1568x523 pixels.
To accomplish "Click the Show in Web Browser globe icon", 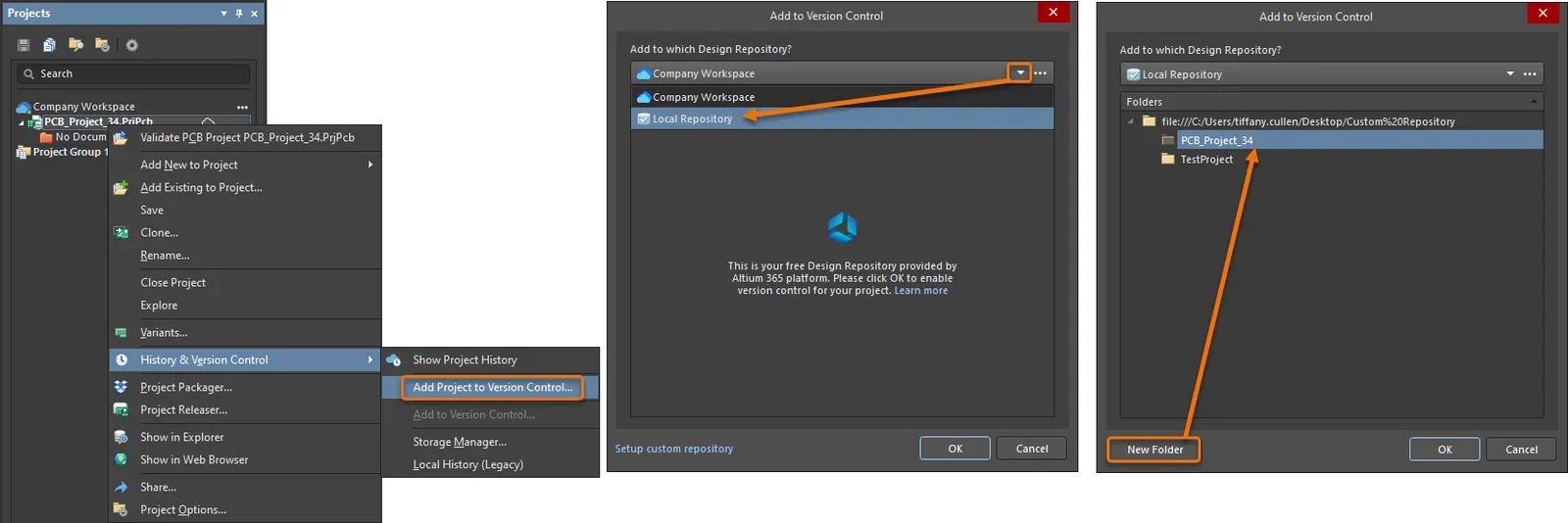I will (x=121, y=459).
